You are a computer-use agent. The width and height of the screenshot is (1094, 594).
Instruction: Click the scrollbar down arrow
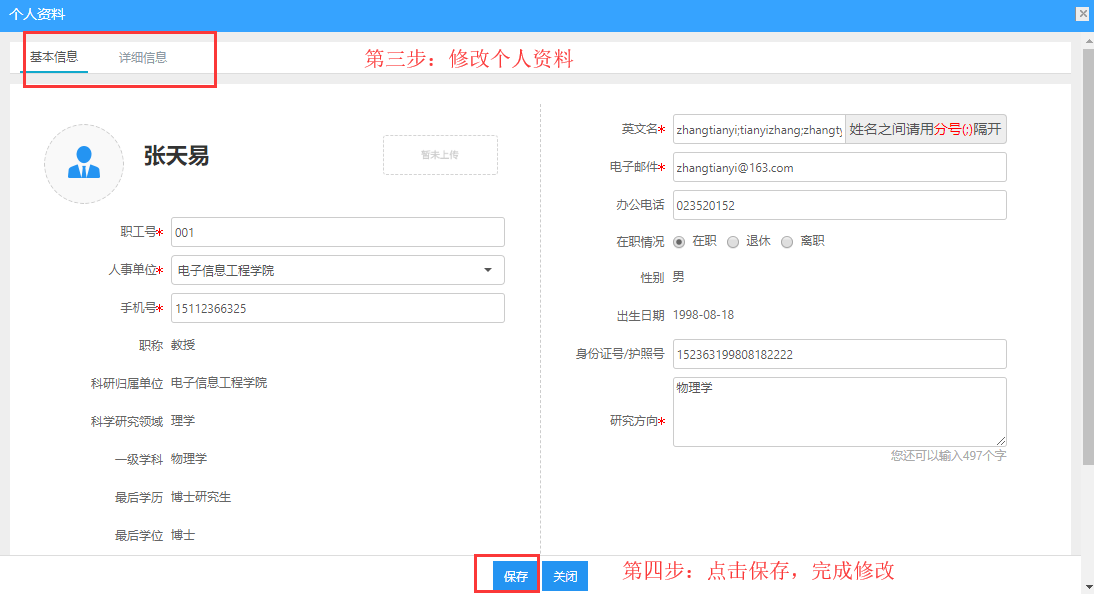coord(1087,586)
